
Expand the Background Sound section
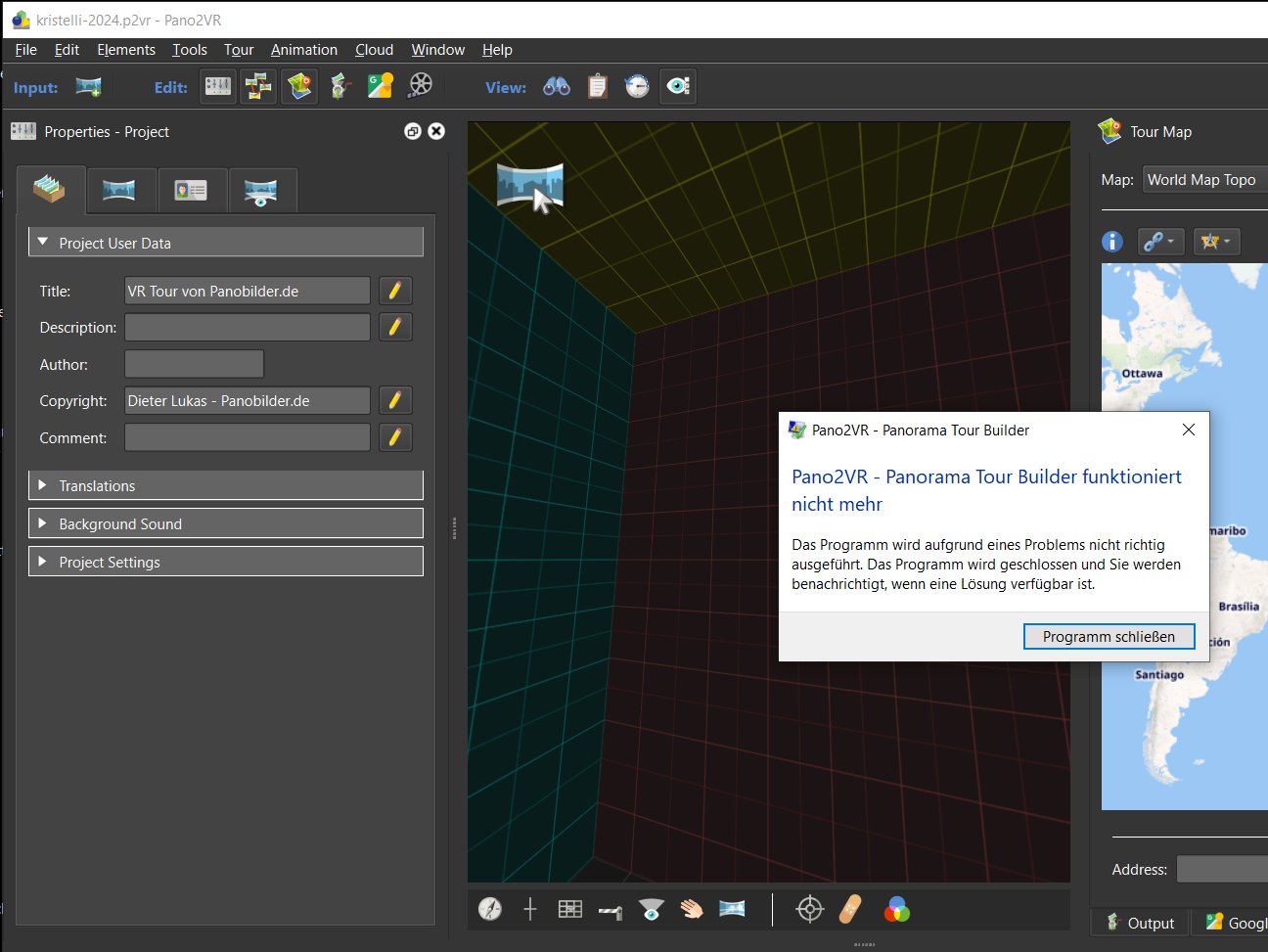[226, 523]
